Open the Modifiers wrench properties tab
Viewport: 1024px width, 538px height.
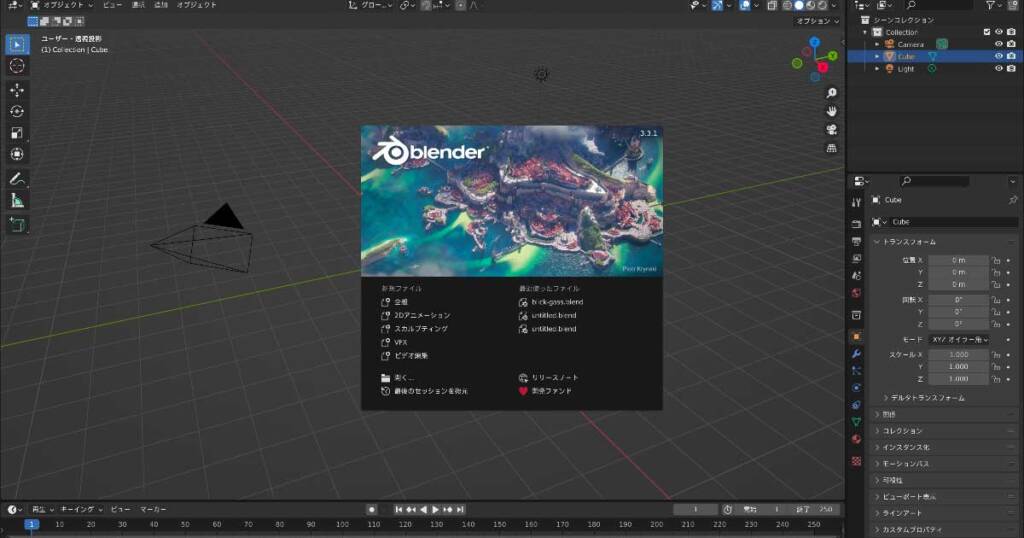(x=856, y=354)
